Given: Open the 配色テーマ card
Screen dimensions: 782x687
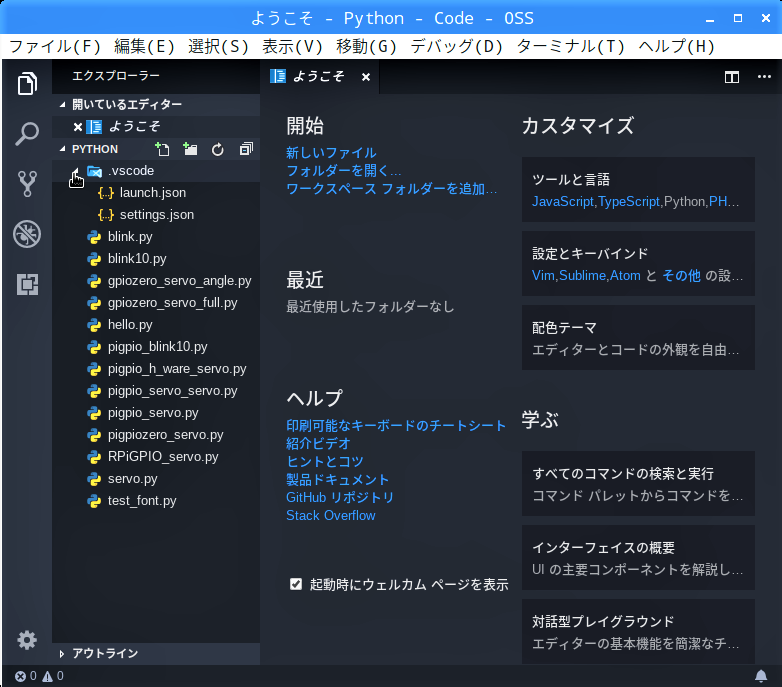Looking at the screenshot, I should (x=638, y=338).
